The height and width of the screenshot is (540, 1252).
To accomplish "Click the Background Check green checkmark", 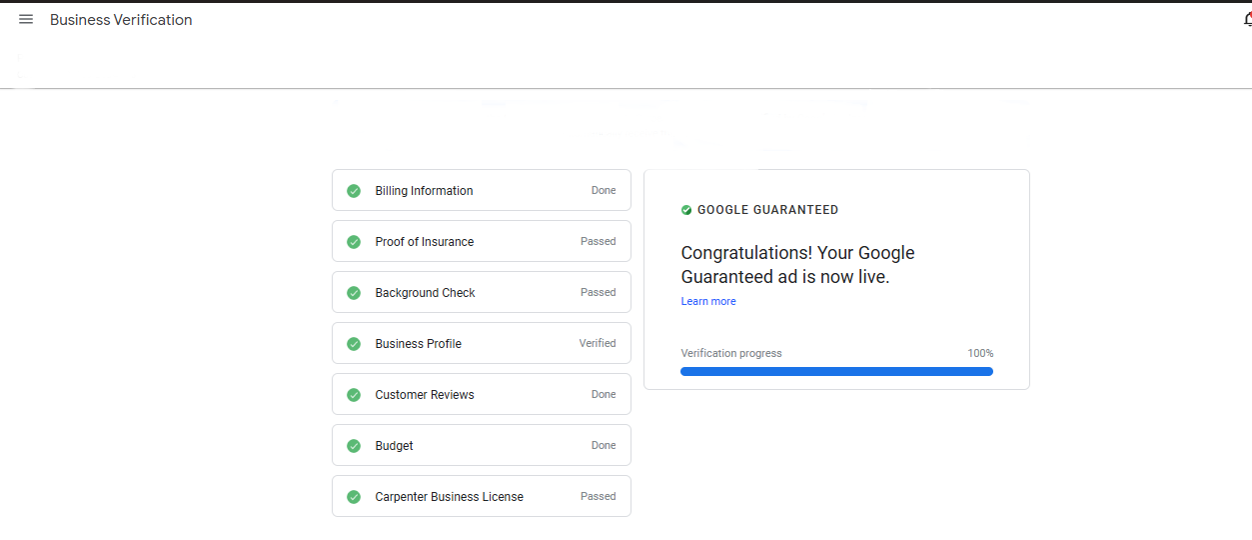I will pyautogui.click(x=353, y=293).
